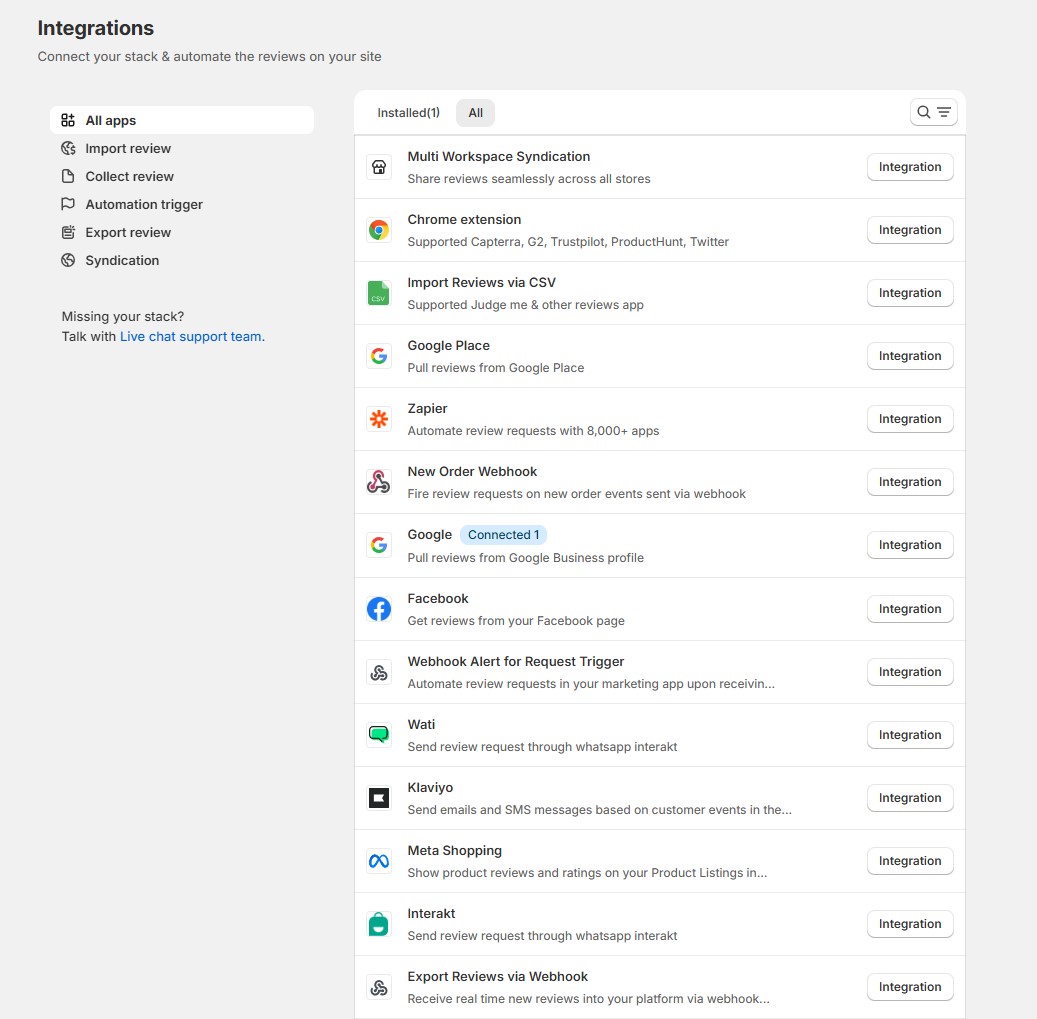Open Syndication from the sidebar
Image resolution: width=1037 pixels, height=1019 pixels.
point(120,260)
